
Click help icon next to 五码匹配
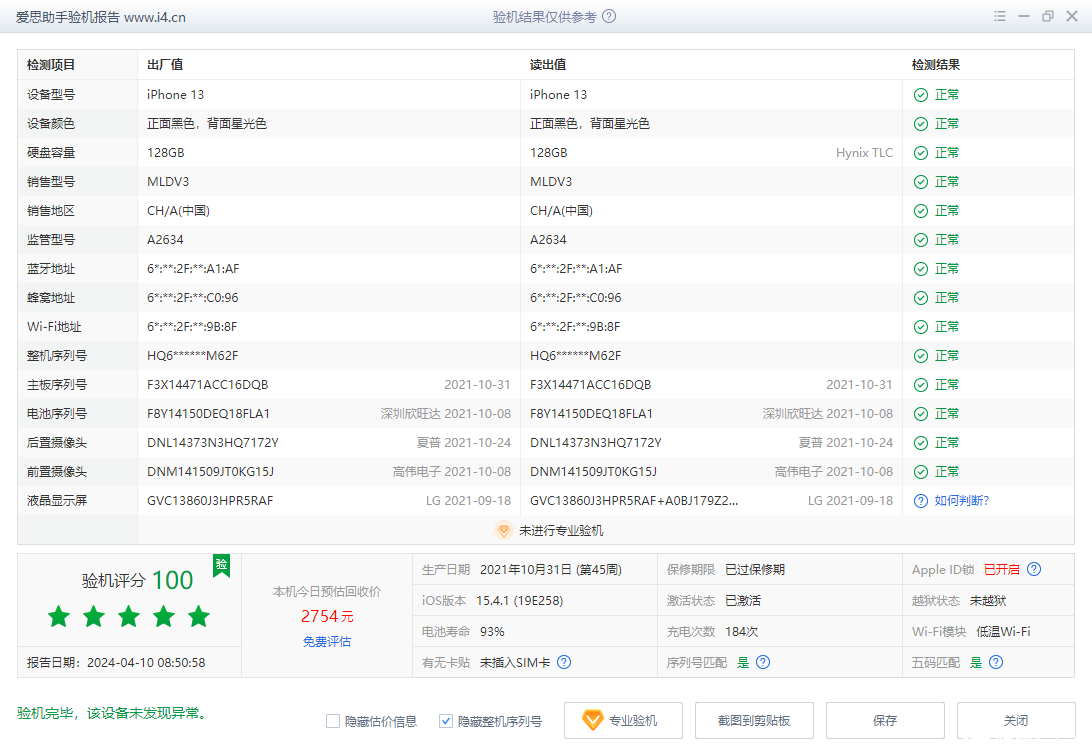996,662
